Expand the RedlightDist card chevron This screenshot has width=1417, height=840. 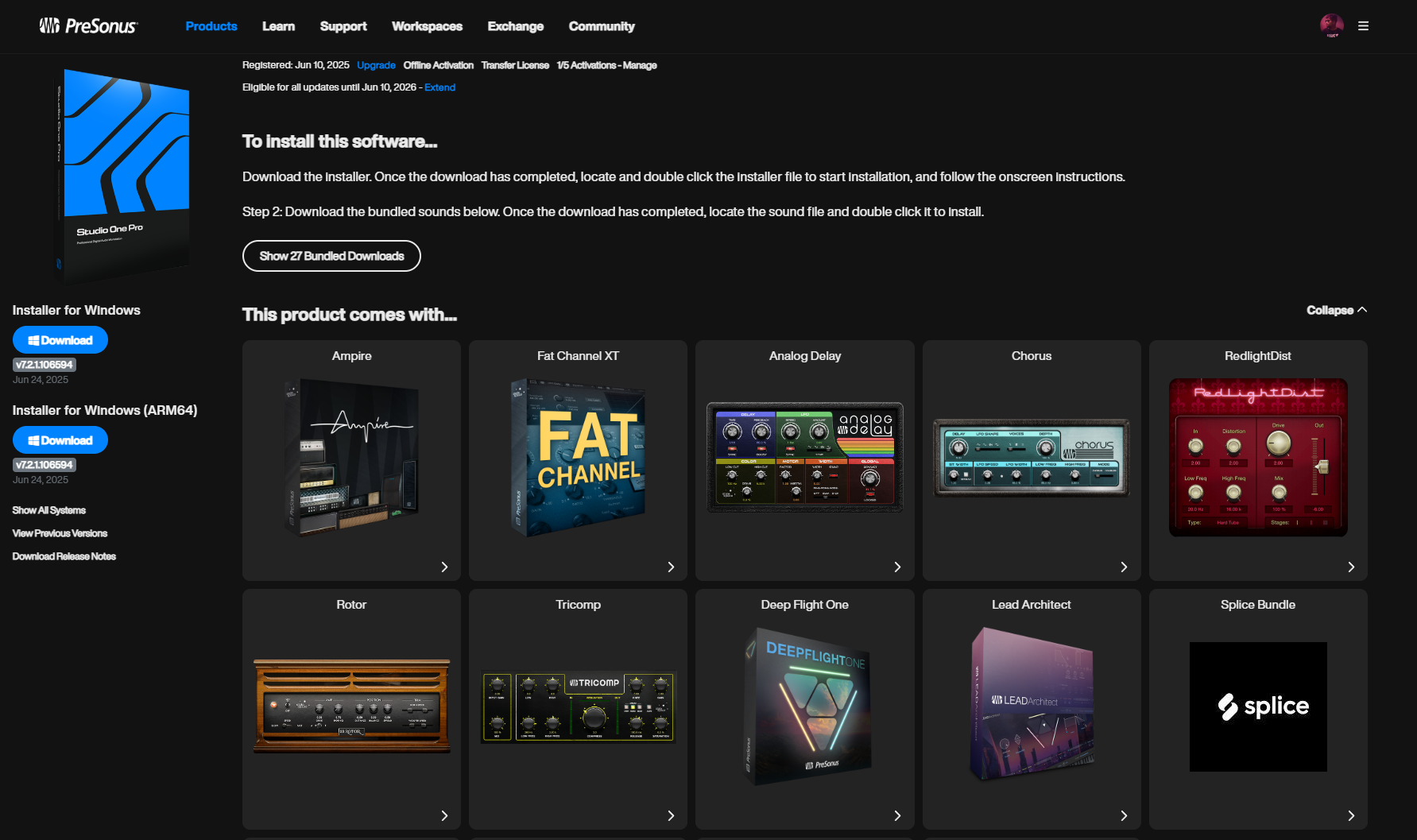[1351, 567]
